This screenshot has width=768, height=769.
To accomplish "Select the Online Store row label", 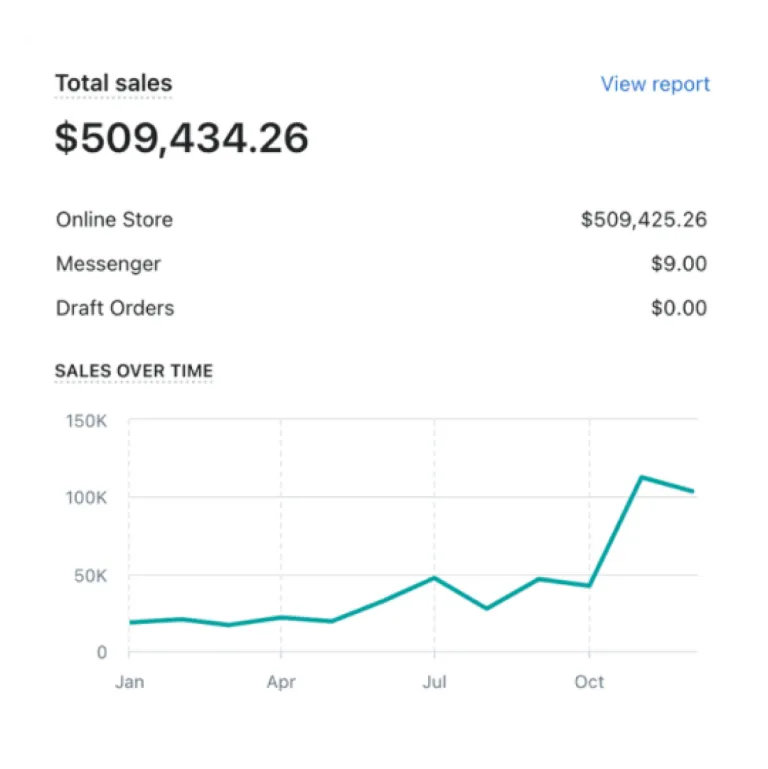I will [114, 220].
